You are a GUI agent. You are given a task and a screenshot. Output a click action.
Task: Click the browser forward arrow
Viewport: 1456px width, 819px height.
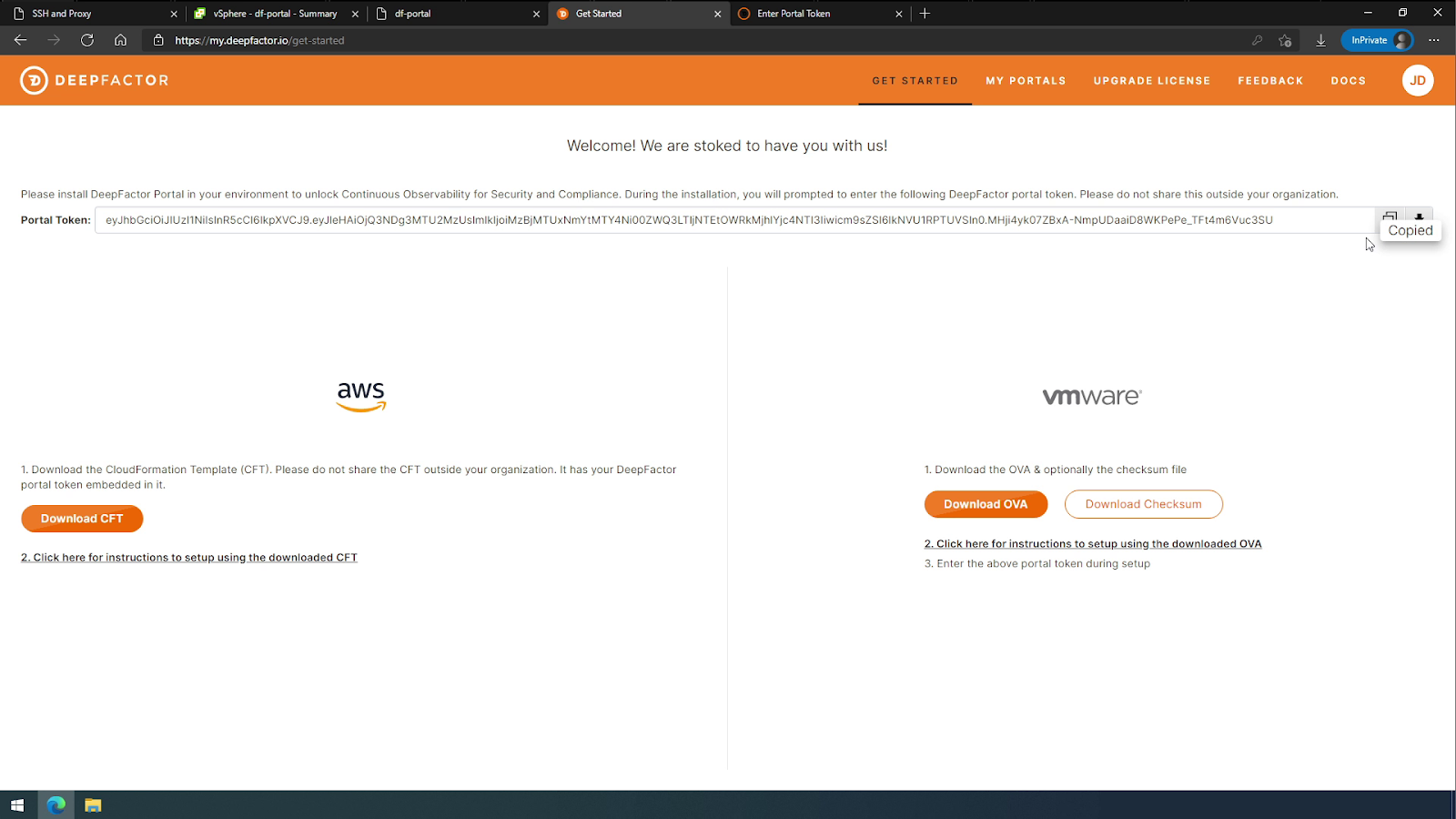(x=54, y=40)
